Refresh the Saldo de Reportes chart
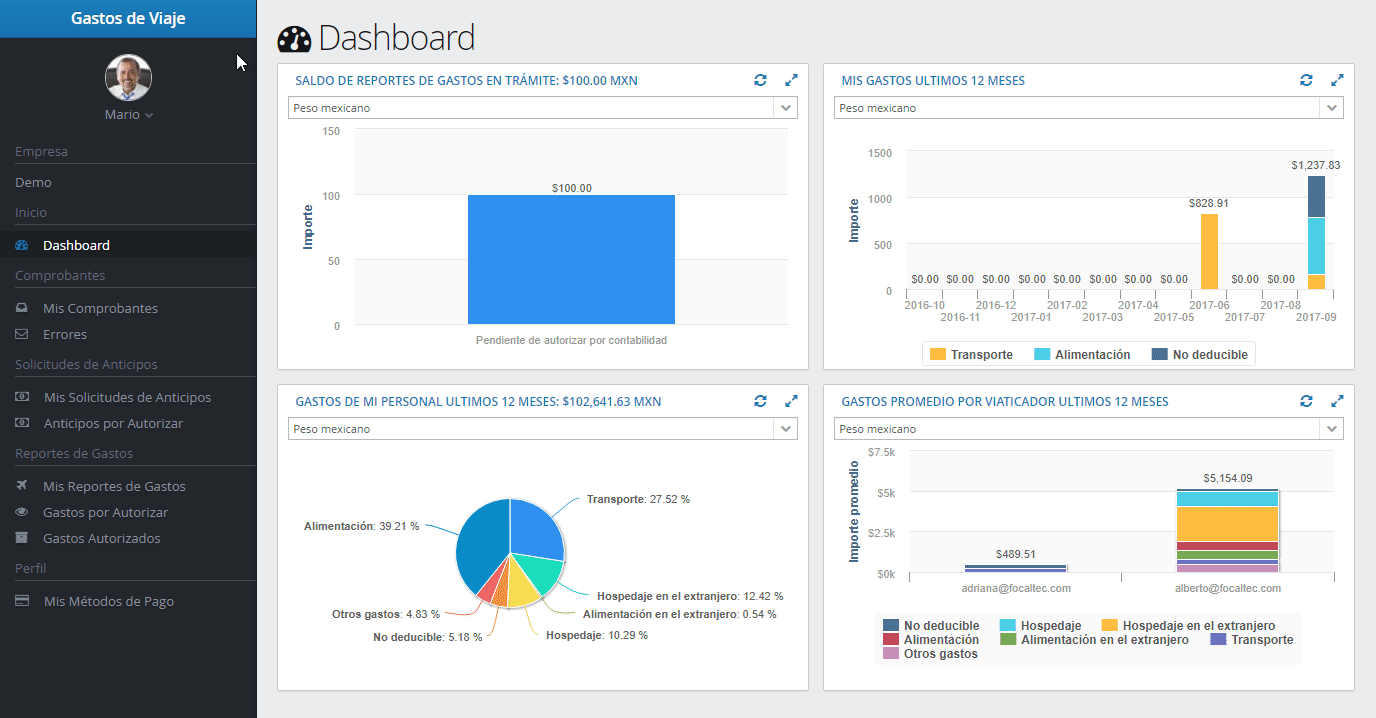 pyautogui.click(x=761, y=80)
